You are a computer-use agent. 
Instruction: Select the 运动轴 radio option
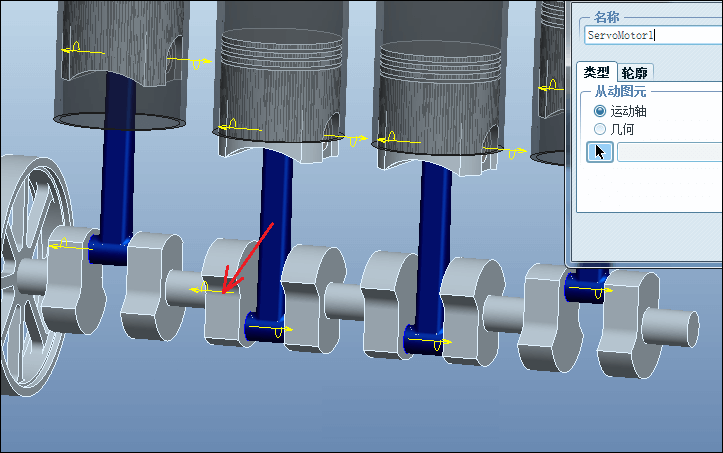click(x=600, y=111)
